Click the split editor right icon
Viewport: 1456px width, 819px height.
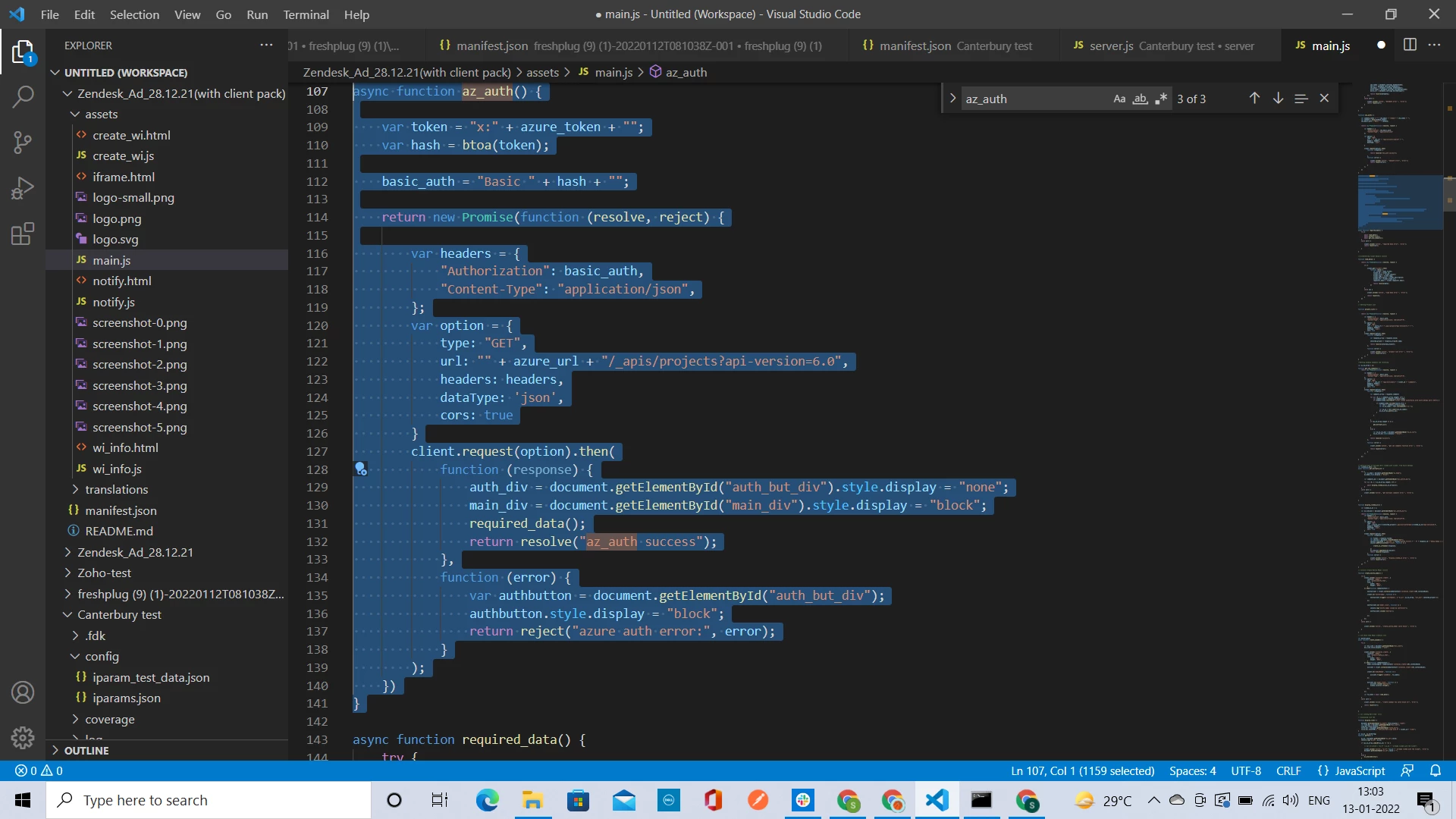(1410, 45)
